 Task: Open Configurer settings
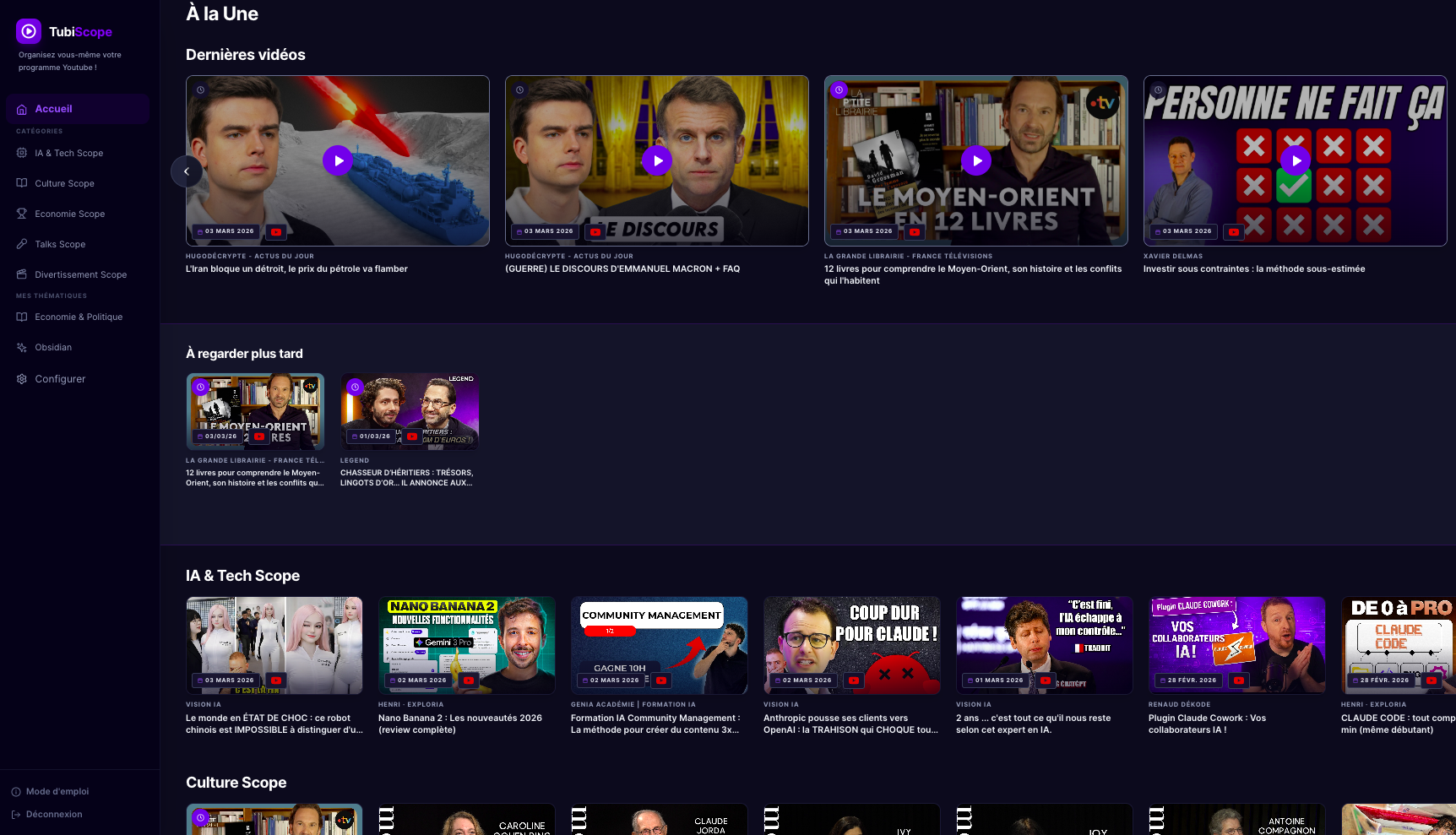[60, 379]
